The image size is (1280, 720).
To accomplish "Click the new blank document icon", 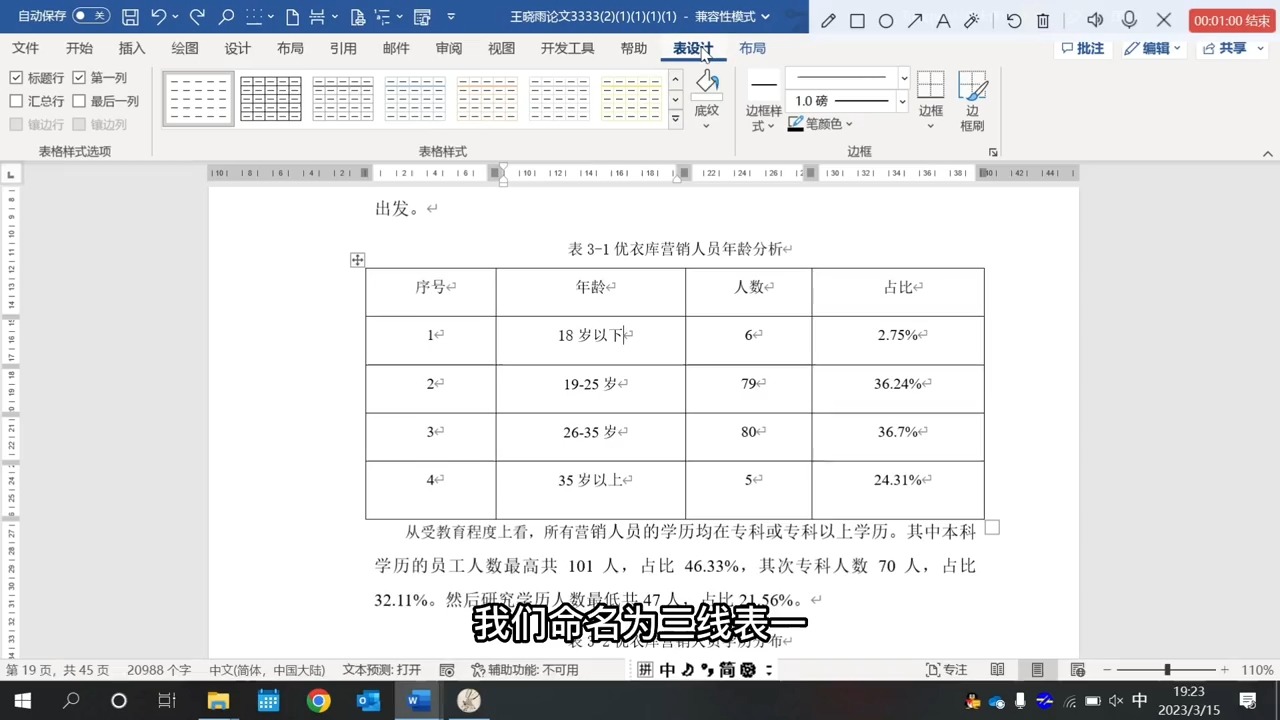I will [292, 17].
